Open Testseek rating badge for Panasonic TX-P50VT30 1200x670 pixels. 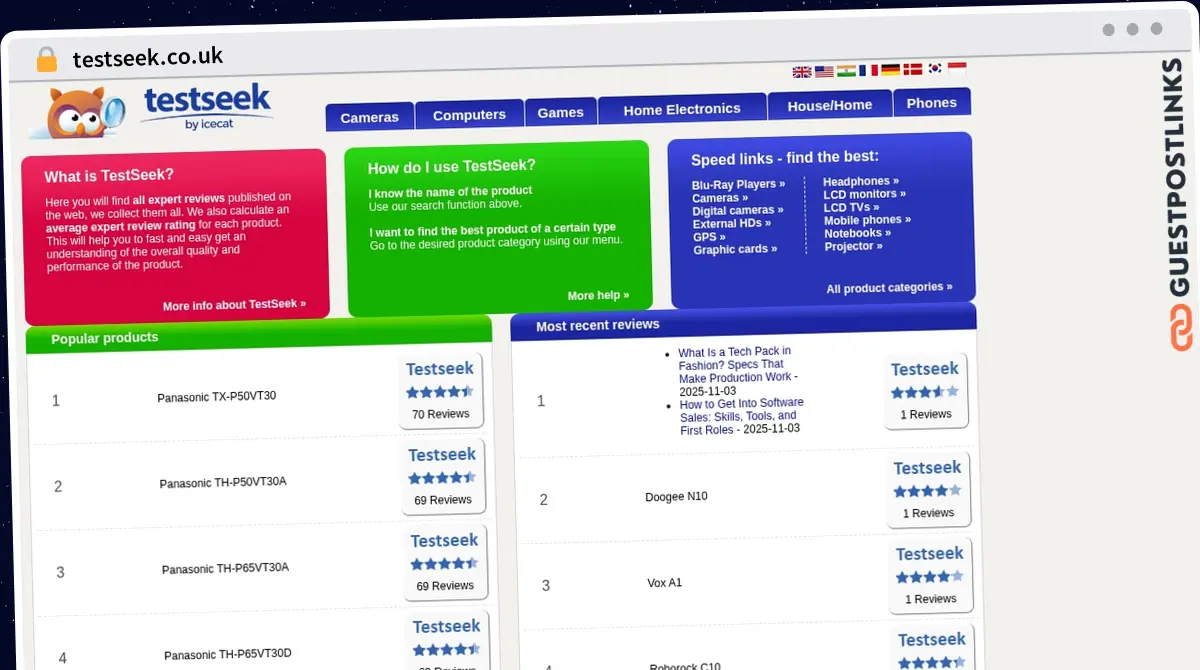pyautogui.click(x=441, y=390)
